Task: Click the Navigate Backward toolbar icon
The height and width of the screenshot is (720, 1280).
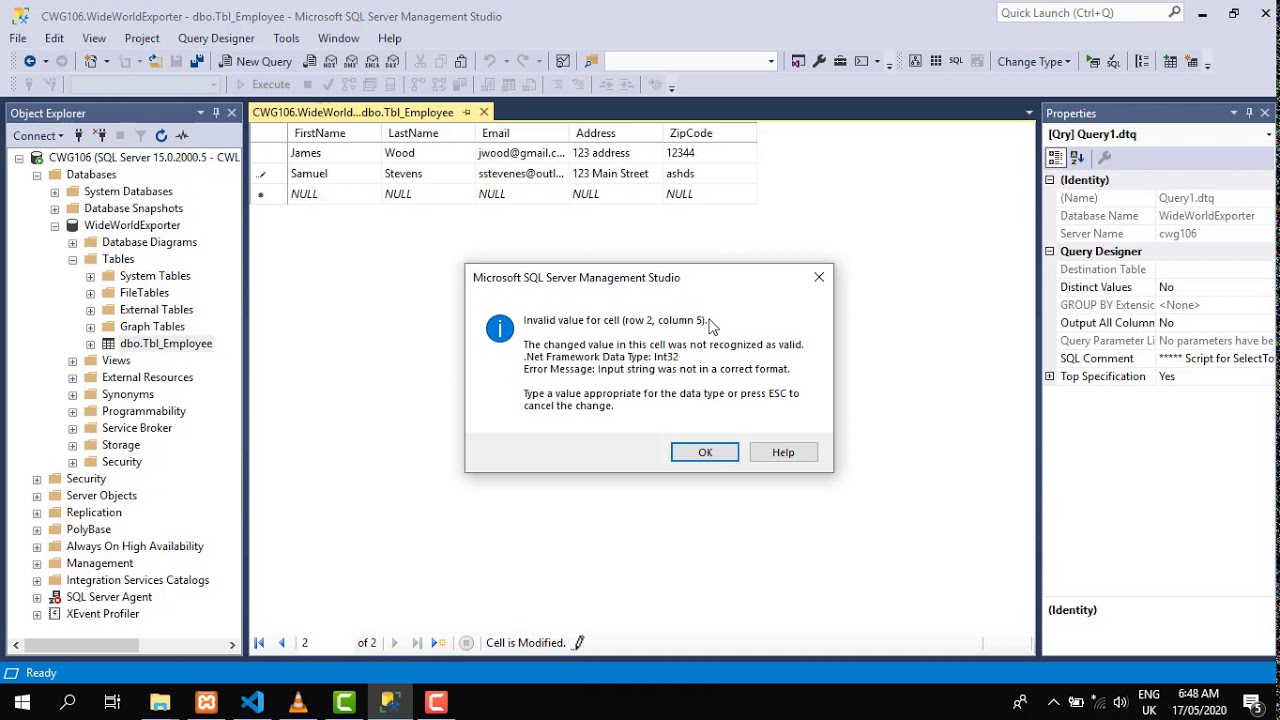Action: tap(30, 61)
